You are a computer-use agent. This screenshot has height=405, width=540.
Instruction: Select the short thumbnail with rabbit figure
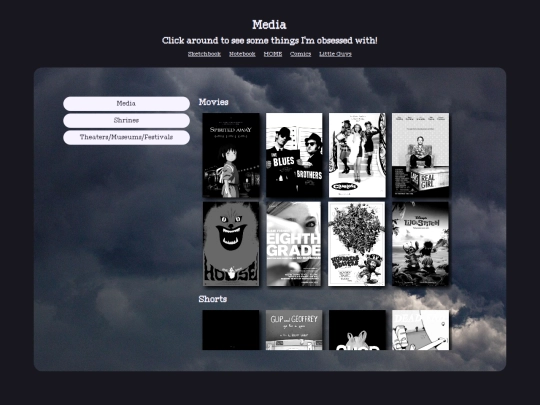pyautogui.click(x=357, y=330)
